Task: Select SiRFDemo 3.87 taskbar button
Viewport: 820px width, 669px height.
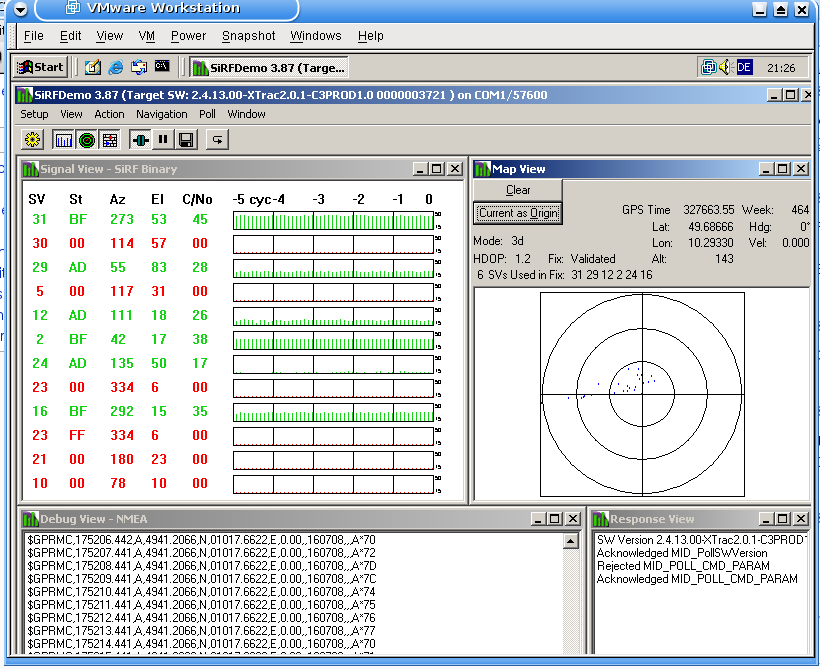Action: point(269,67)
